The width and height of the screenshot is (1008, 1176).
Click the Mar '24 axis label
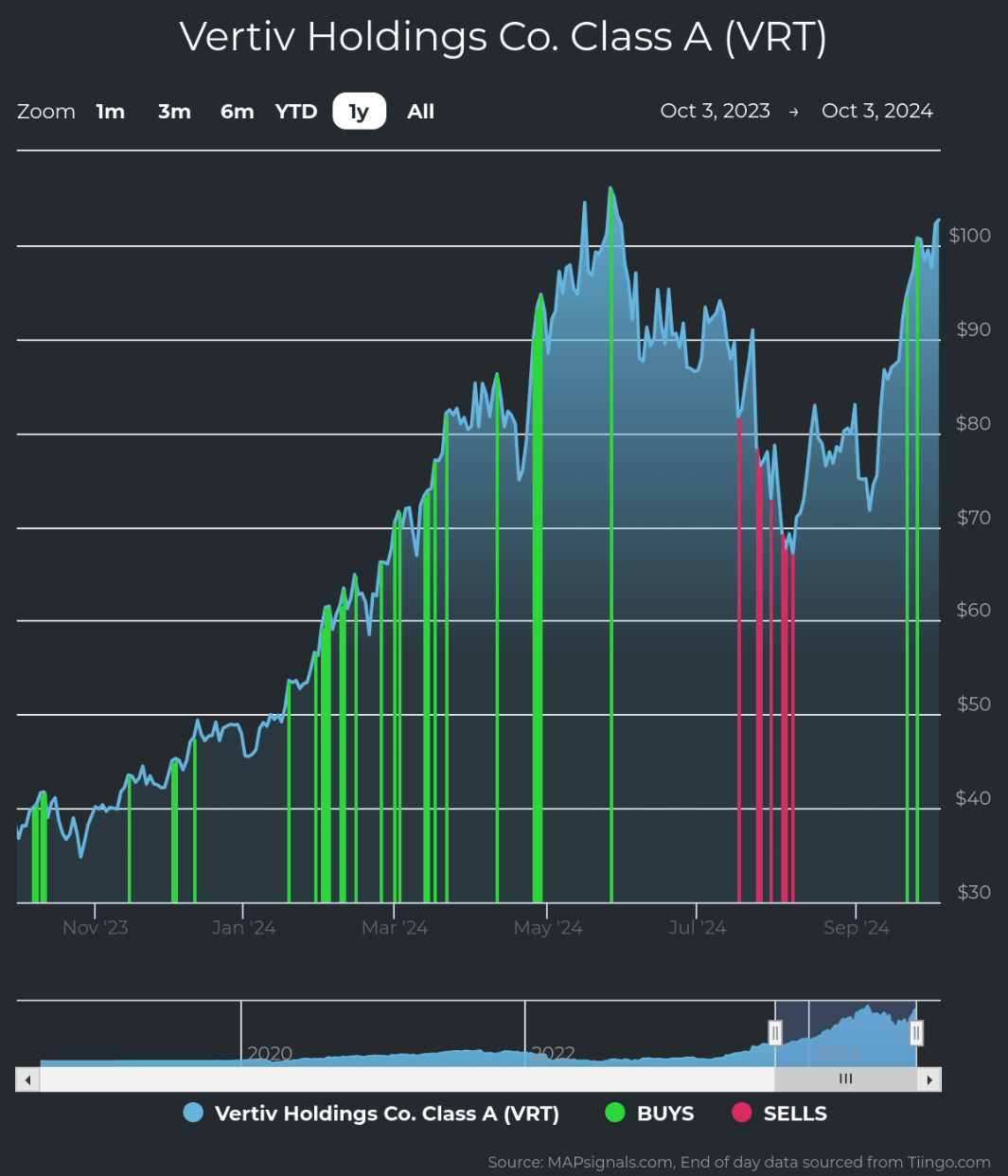(395, 928)
